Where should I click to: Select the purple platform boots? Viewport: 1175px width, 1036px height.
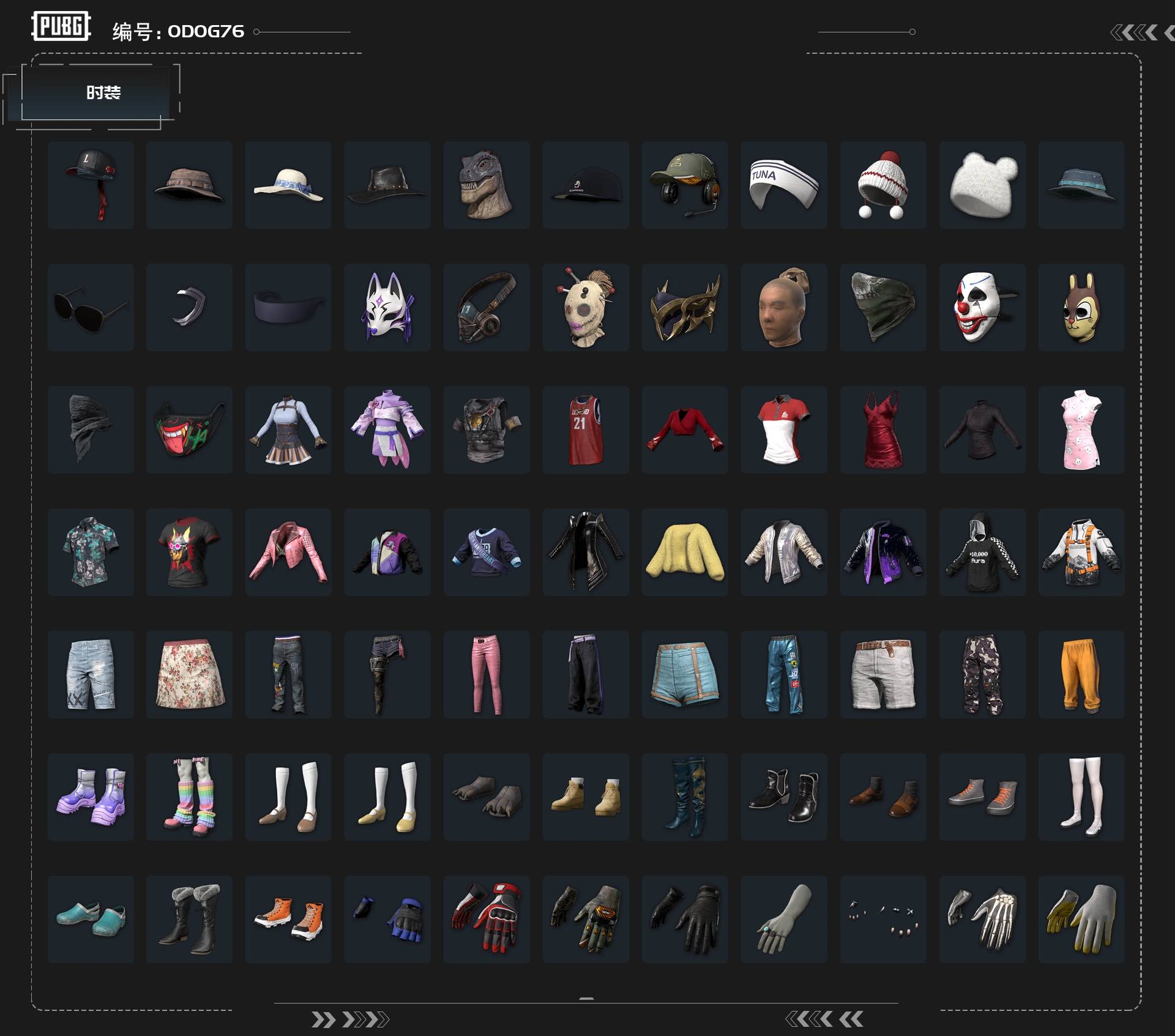pos(91,797)
